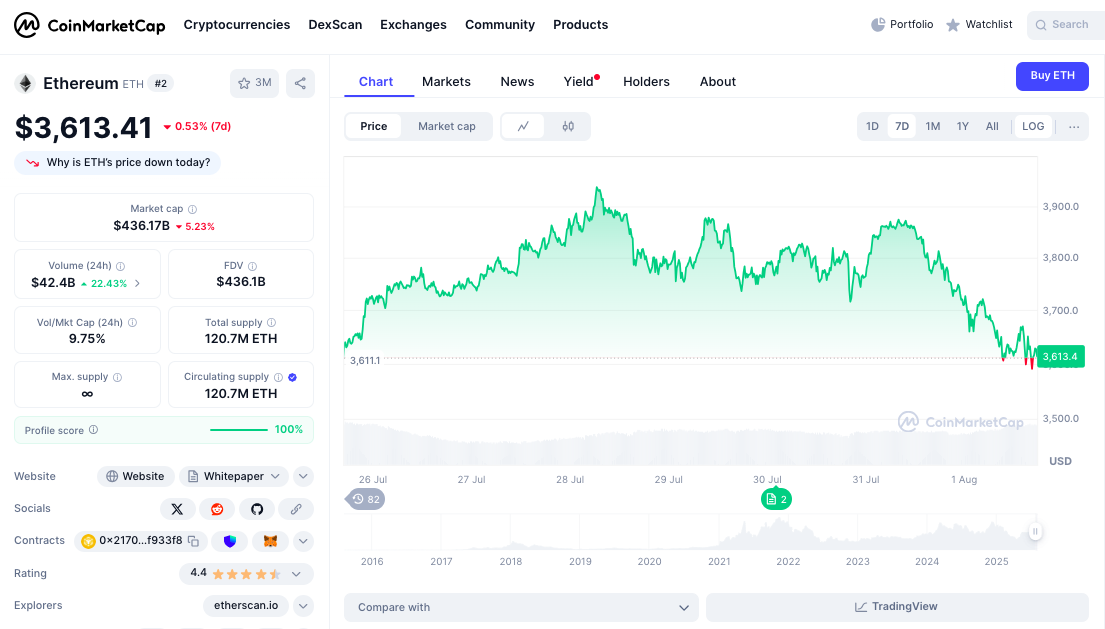Switch the chart to Market cap
Screen dimensions: 1105x629
click(446, 126)
